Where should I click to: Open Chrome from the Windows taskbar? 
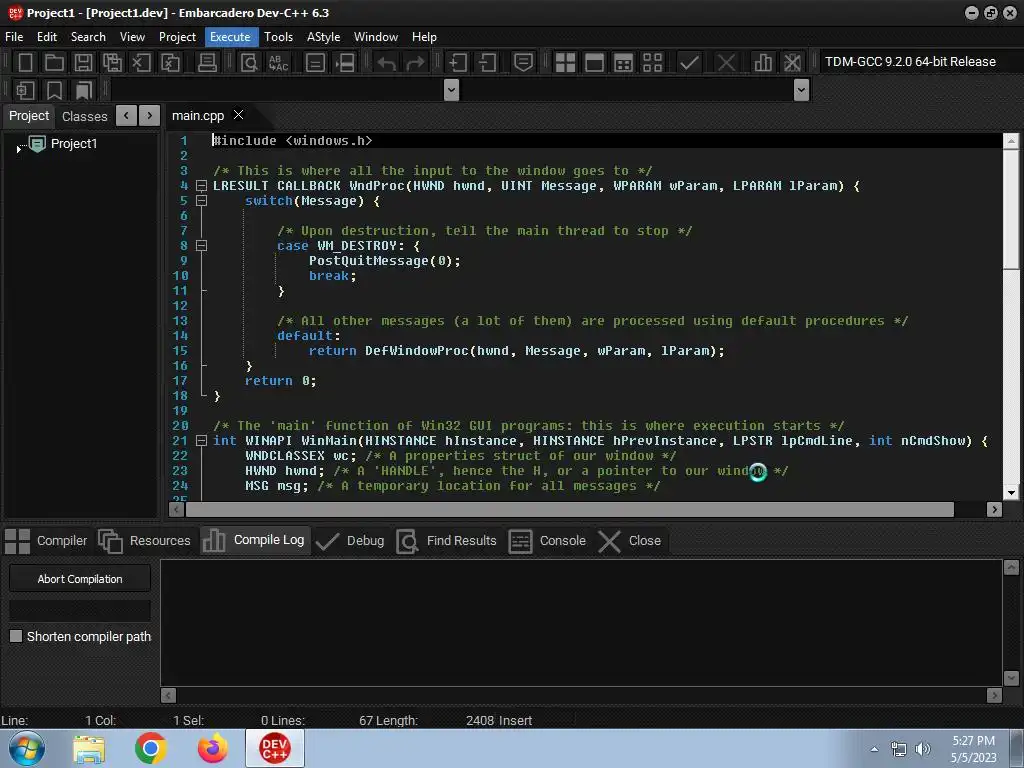(151, 748)
